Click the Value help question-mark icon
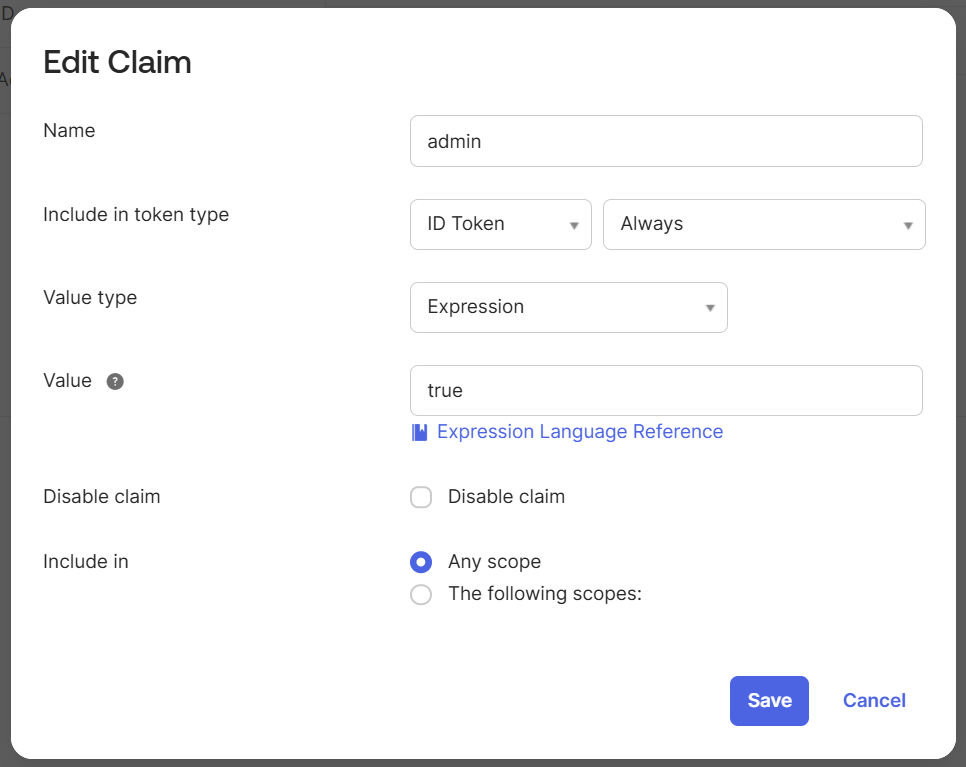This screenshot has width=966, height=767. click(x=115, y=381)
